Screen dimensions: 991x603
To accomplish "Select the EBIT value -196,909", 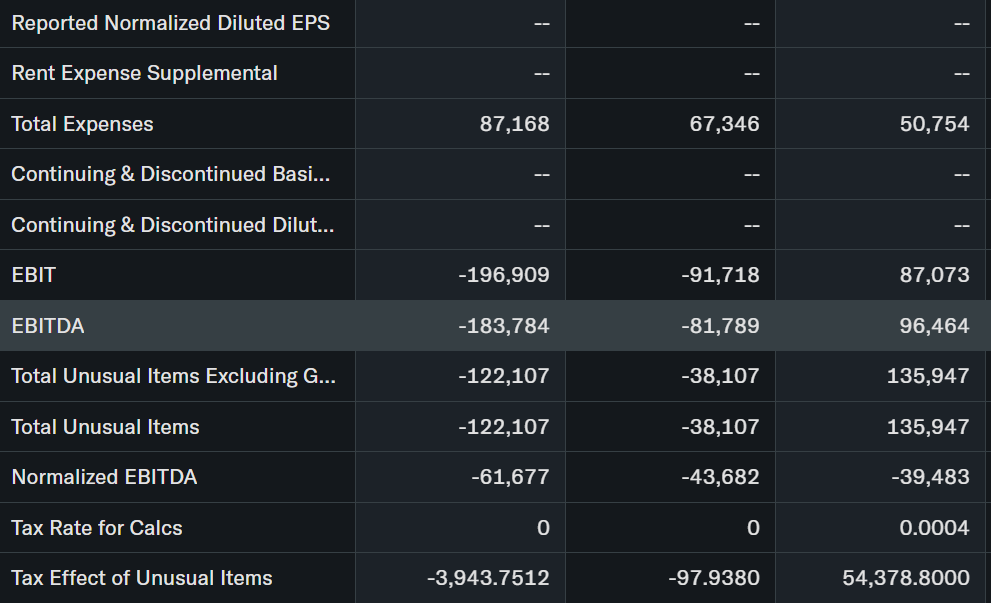I will [x=503, y=275].
